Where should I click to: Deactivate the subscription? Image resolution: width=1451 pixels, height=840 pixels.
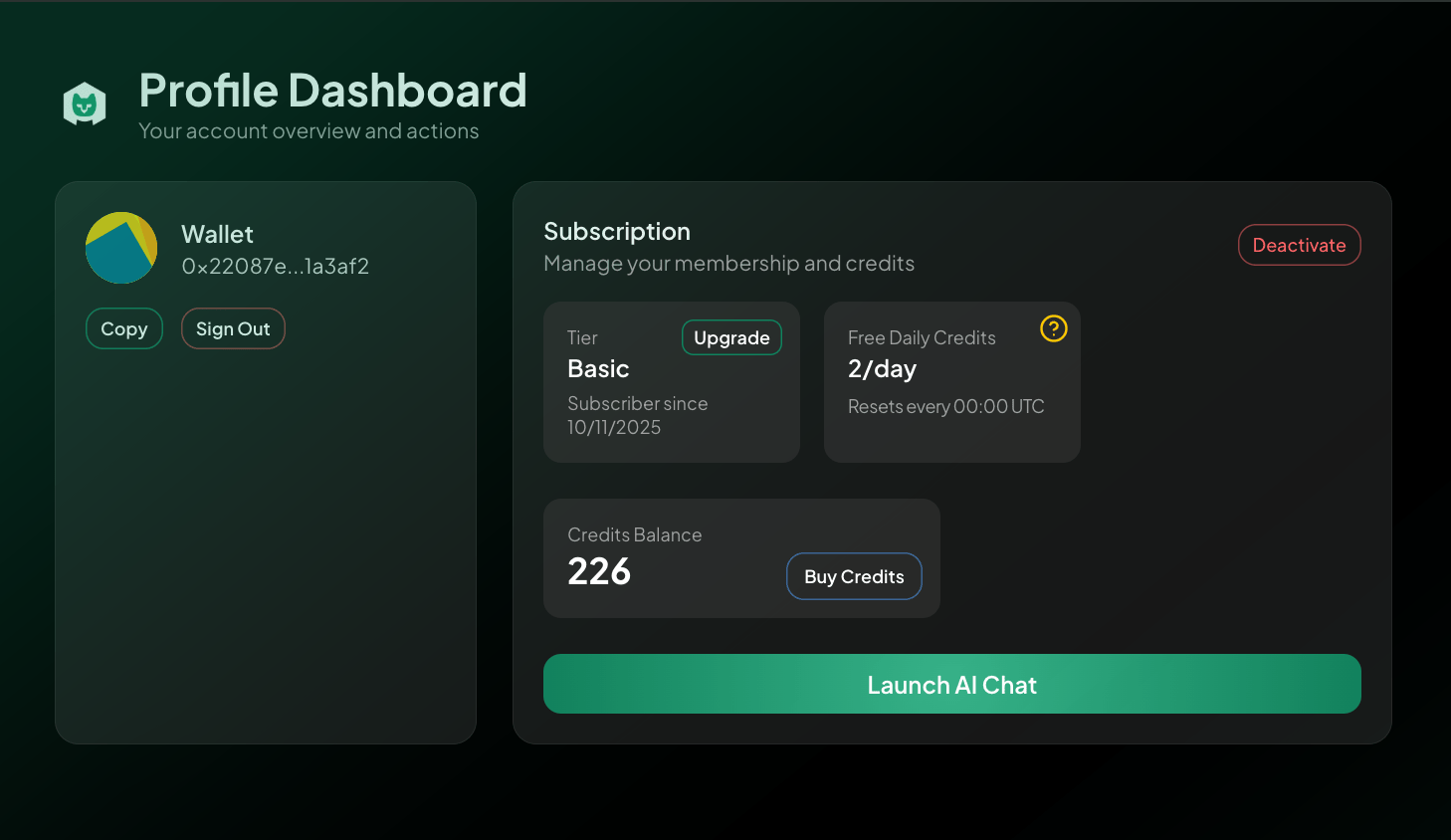pos(1299,245)
